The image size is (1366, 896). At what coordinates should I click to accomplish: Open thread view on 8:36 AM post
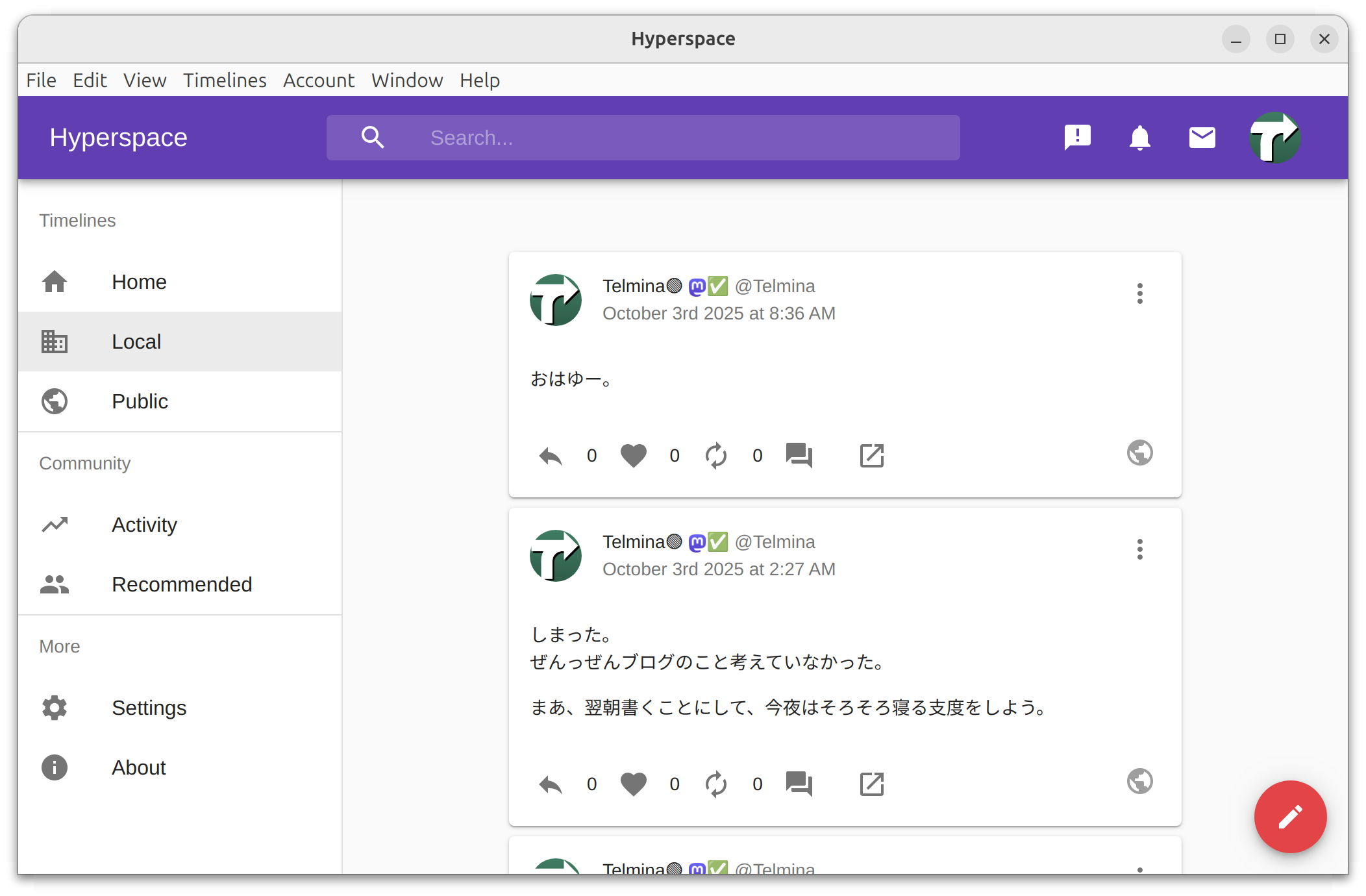[x=799, y=456]
